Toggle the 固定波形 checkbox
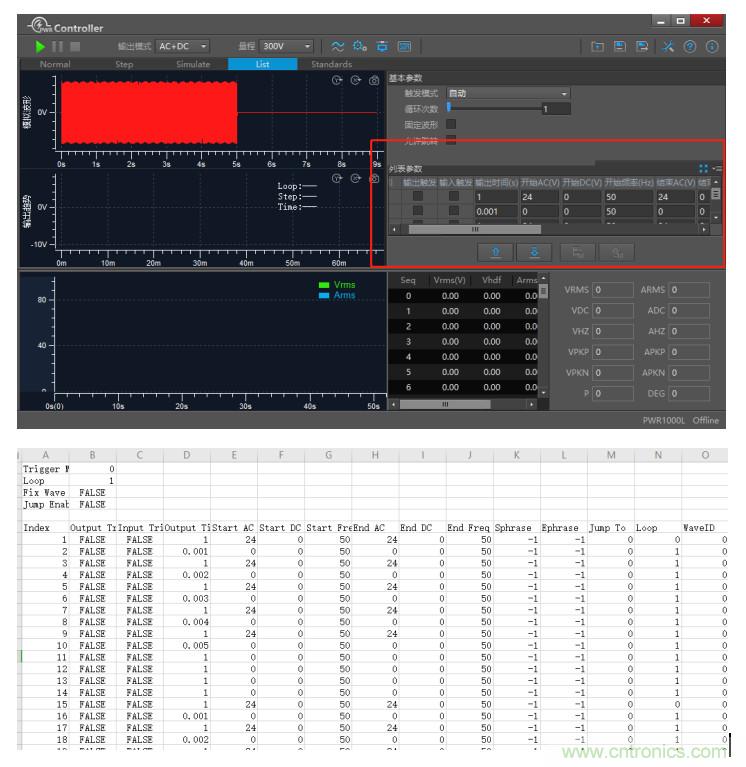Viewport: 746px width, 767px height. tap(451, 124)
